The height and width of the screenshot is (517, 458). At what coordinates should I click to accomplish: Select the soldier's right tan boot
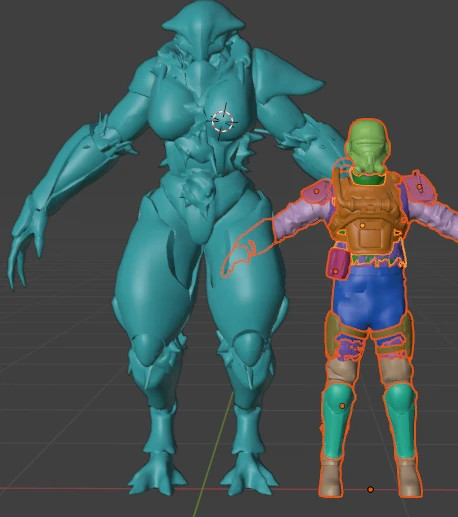coord(409,477)
